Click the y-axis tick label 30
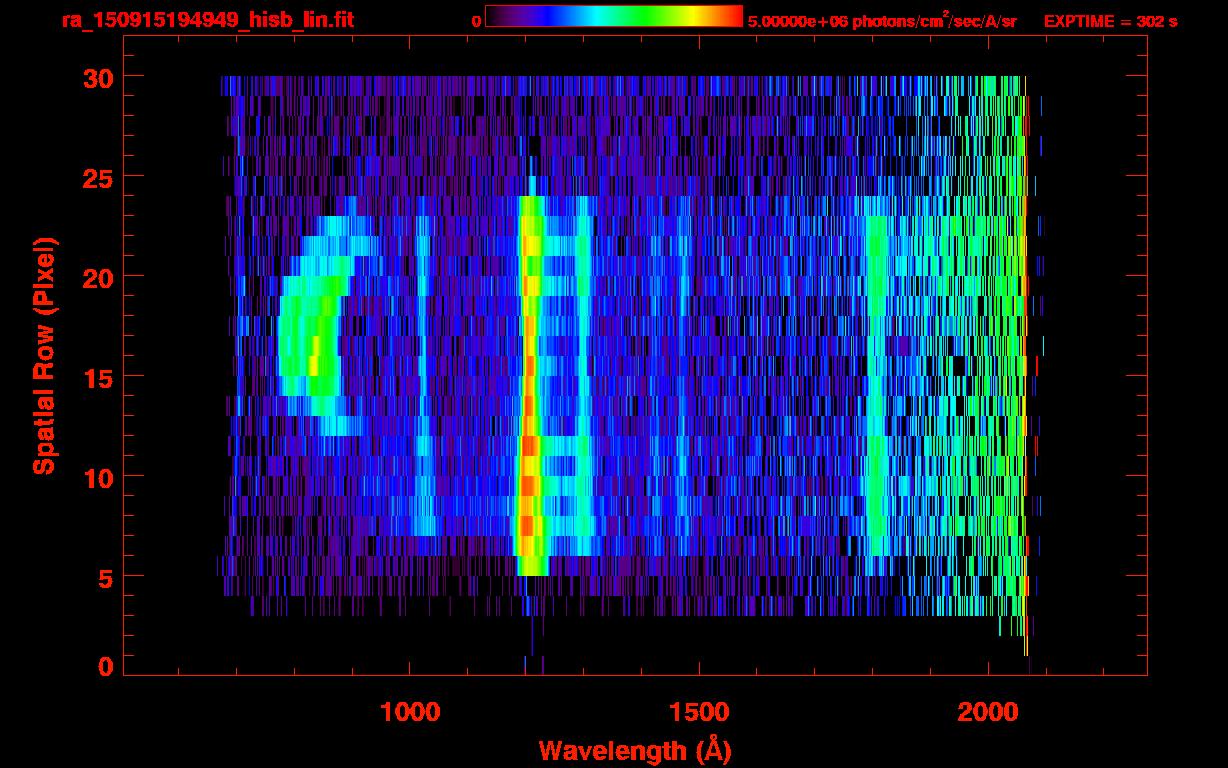The width and height of the screenshot is (1228, 768). [97, 77]
